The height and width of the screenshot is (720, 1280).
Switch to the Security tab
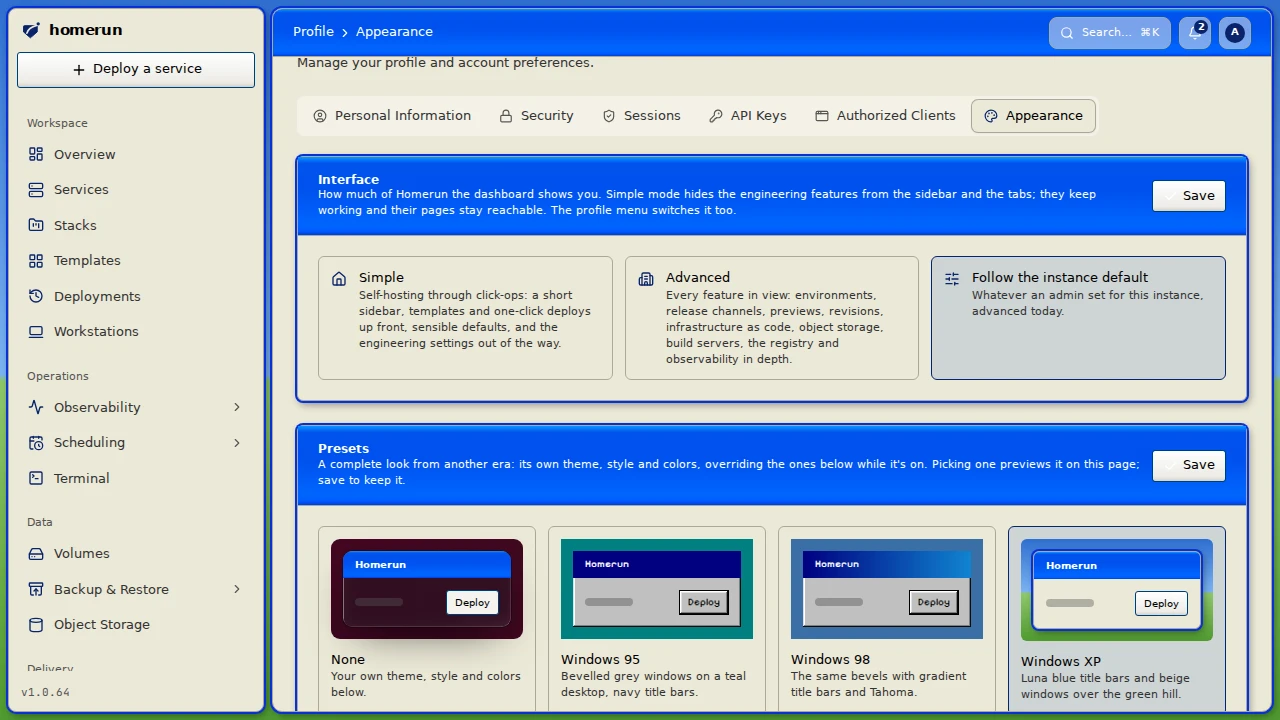pos(537,116)
